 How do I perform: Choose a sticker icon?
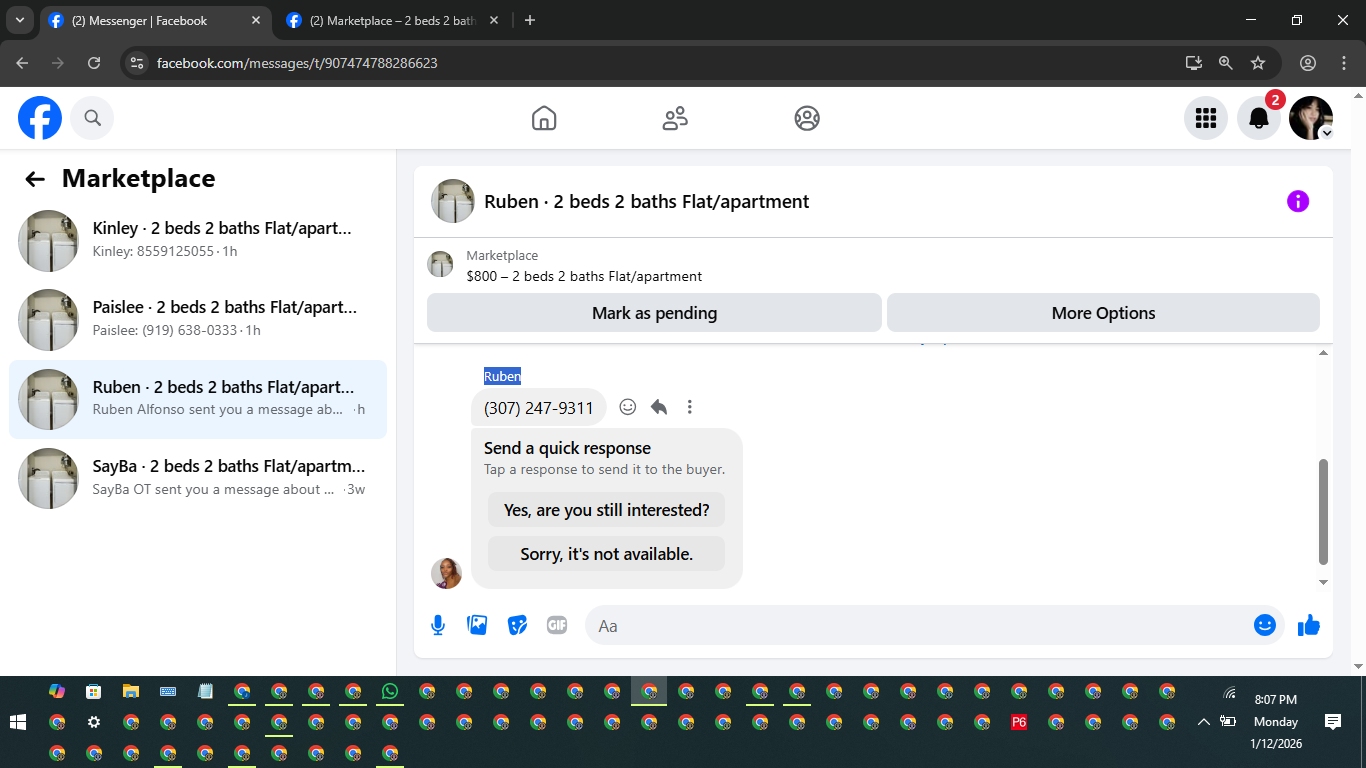(x=517, y=625)
